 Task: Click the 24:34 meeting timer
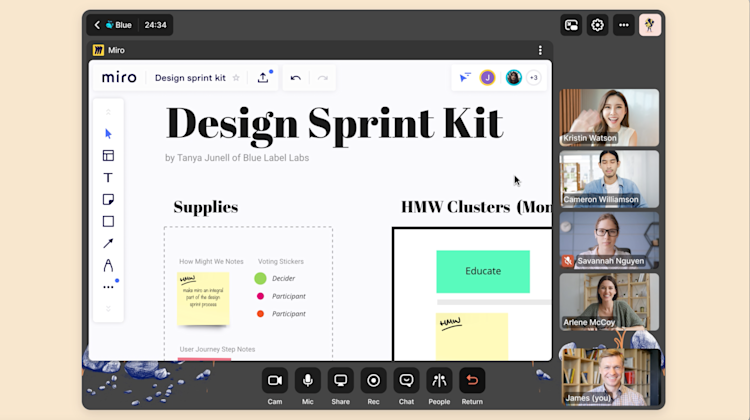pos(155,25)
